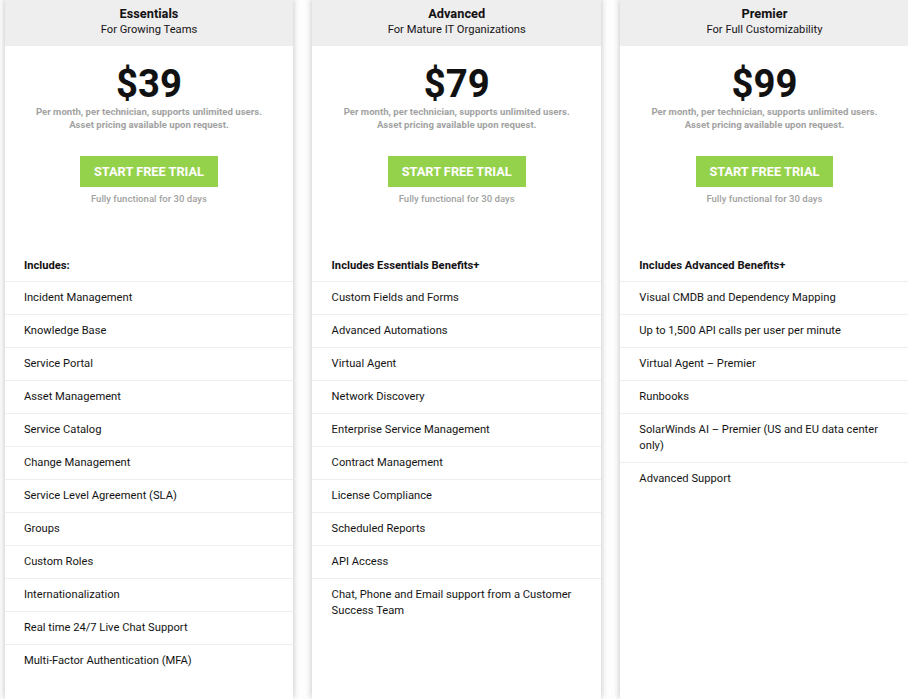Click Virtual Agent in Advanced list
The image size is (908, 699).
[364, 363]
